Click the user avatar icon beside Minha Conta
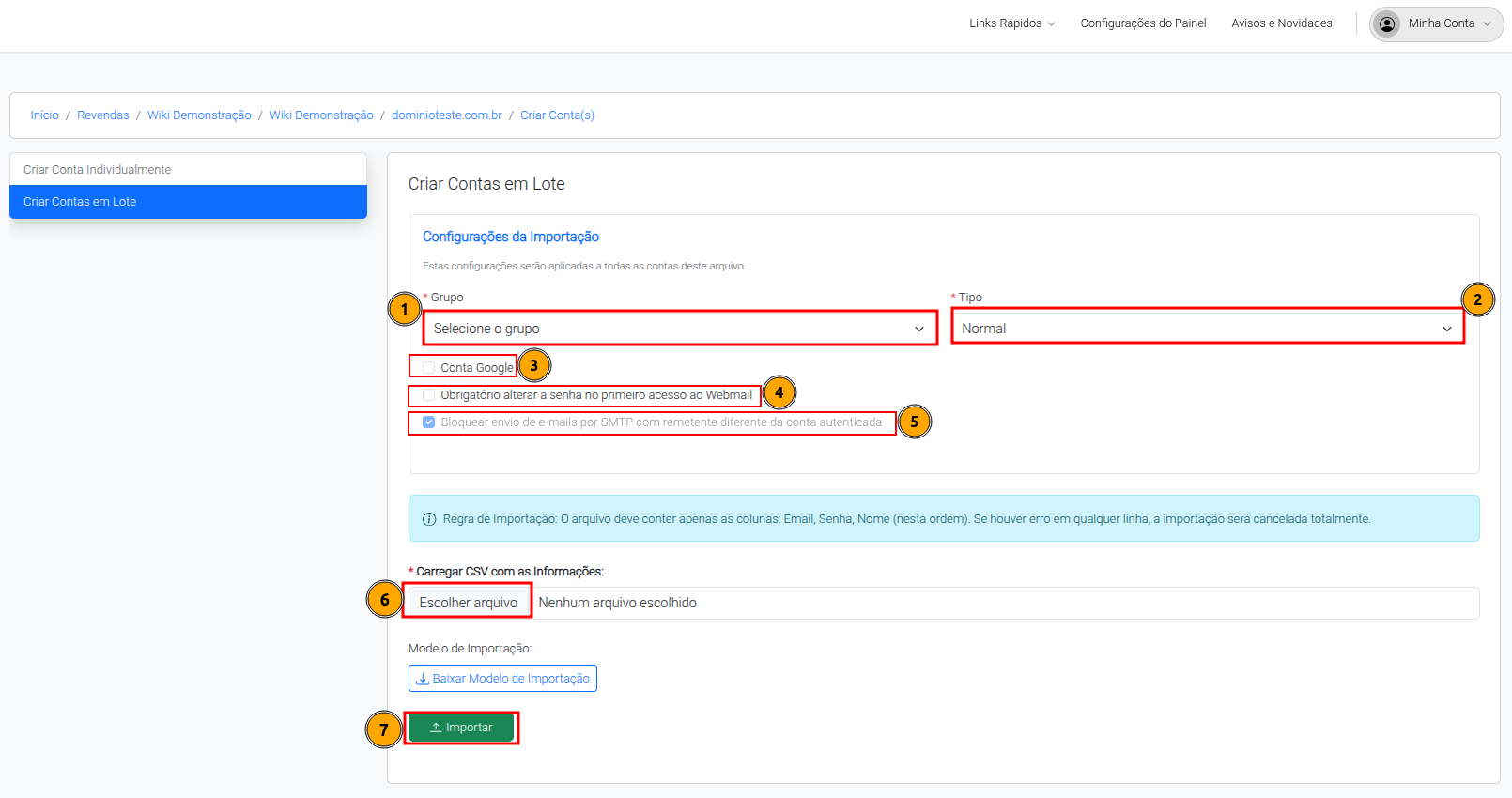The height and width of the screenshot is (798, 1512). coord(1387,23)
